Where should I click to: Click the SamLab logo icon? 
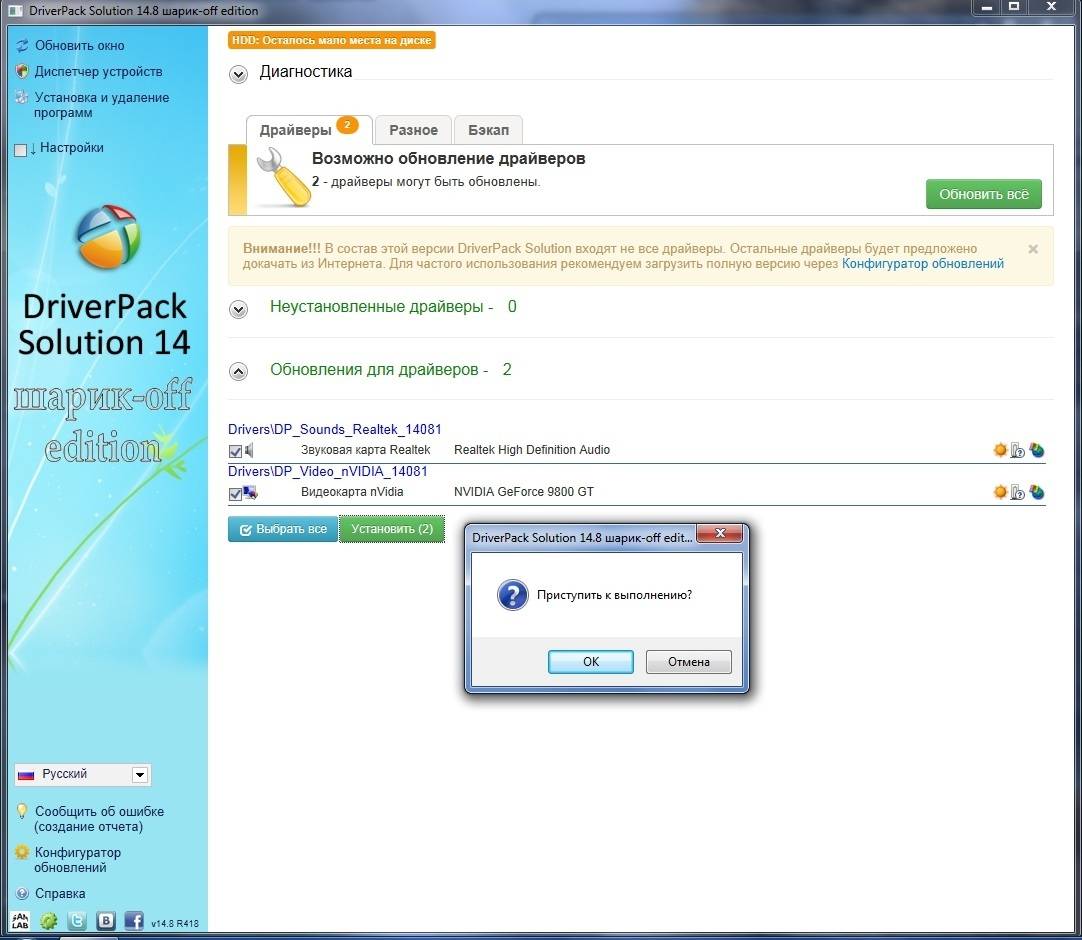[x=21, y=920]
